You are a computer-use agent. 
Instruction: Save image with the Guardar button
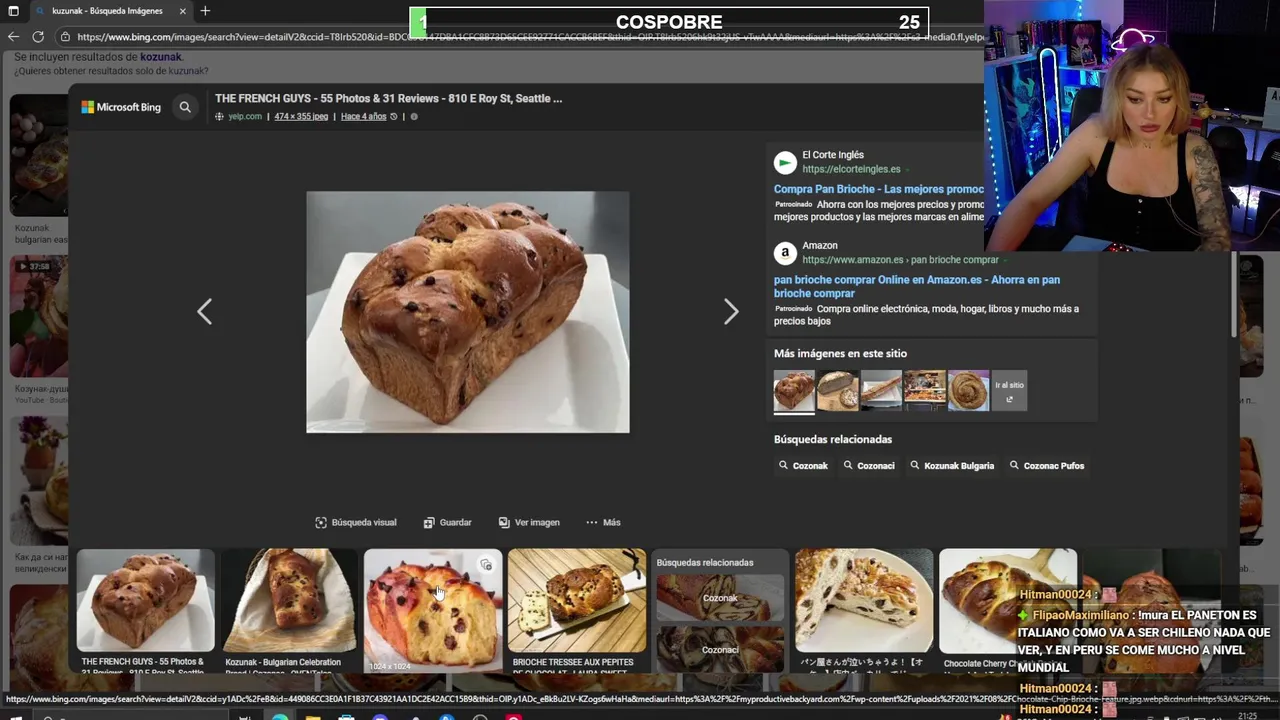click(x=447, y=522)
